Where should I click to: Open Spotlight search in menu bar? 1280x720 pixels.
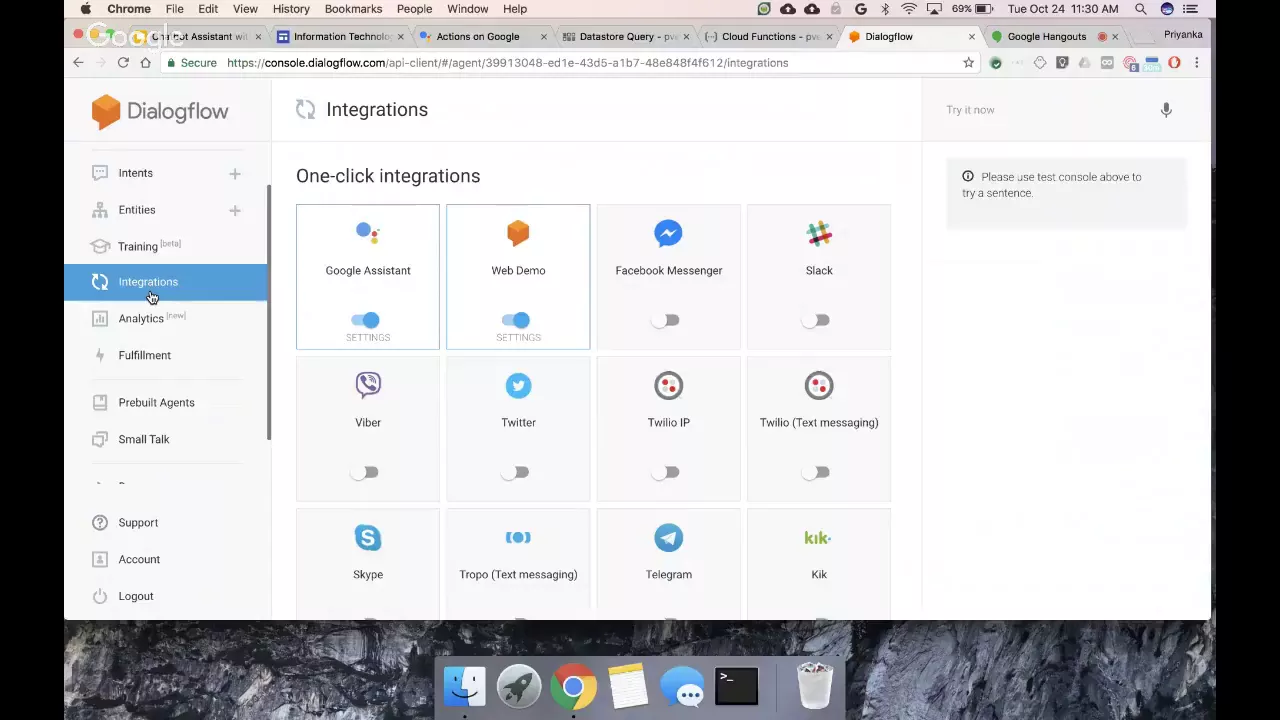[1141, 9]
